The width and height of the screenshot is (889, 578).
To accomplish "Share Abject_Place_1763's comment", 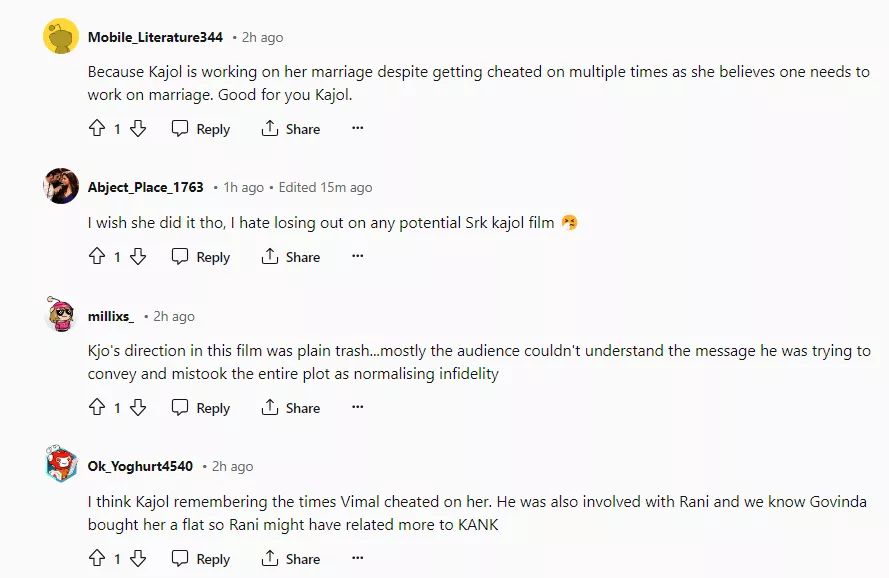I will tap(291, 257).
